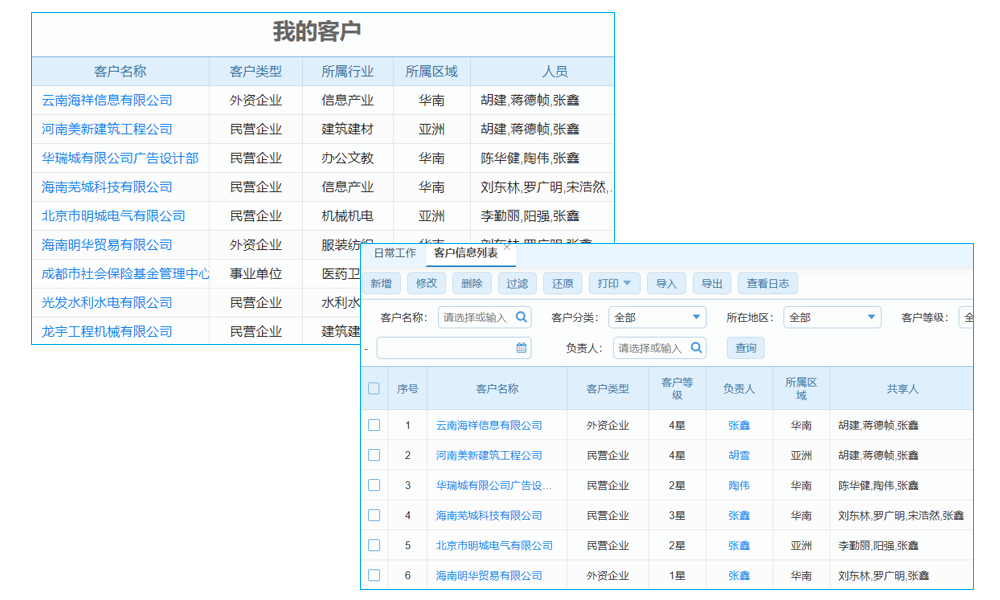Click the magnifier icon beside 客户名称 field

pos(521,317)
